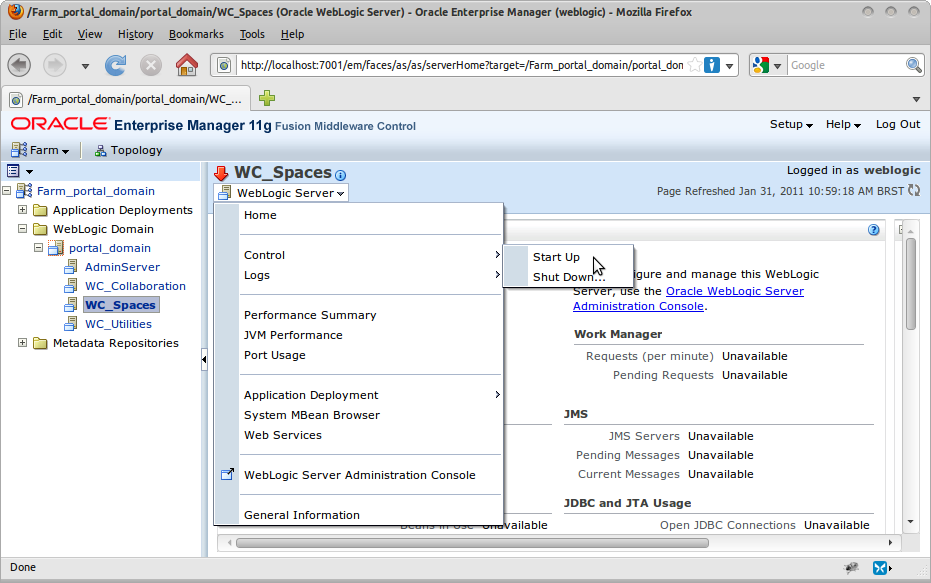
Task: Click the page icon left of the URL
Action: [x=224, y=65]
